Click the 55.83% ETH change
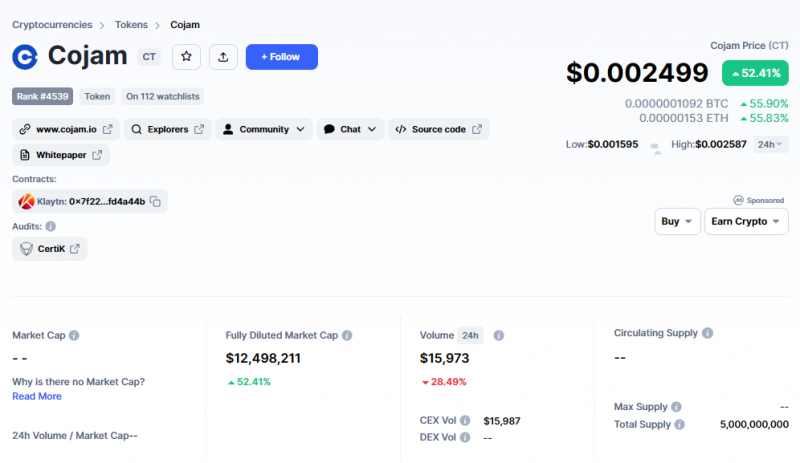Screen dimensions: 800x463 764,118
